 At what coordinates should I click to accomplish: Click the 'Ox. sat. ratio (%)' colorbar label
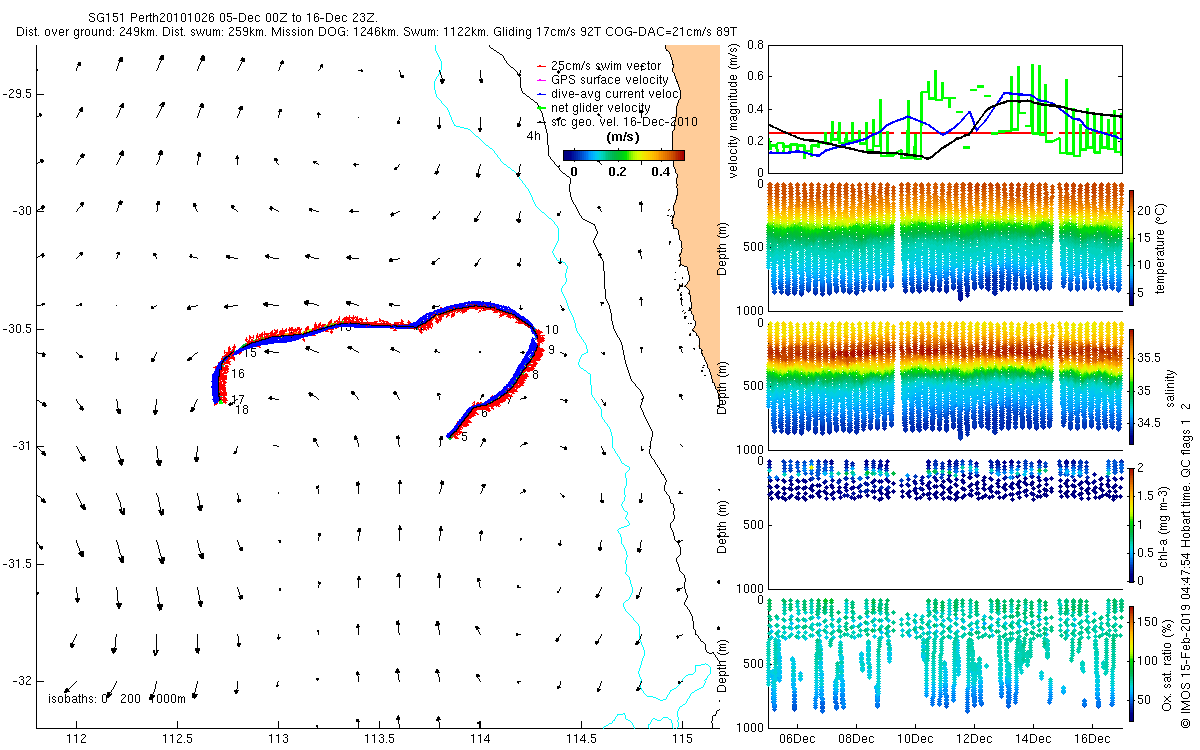1167,663
